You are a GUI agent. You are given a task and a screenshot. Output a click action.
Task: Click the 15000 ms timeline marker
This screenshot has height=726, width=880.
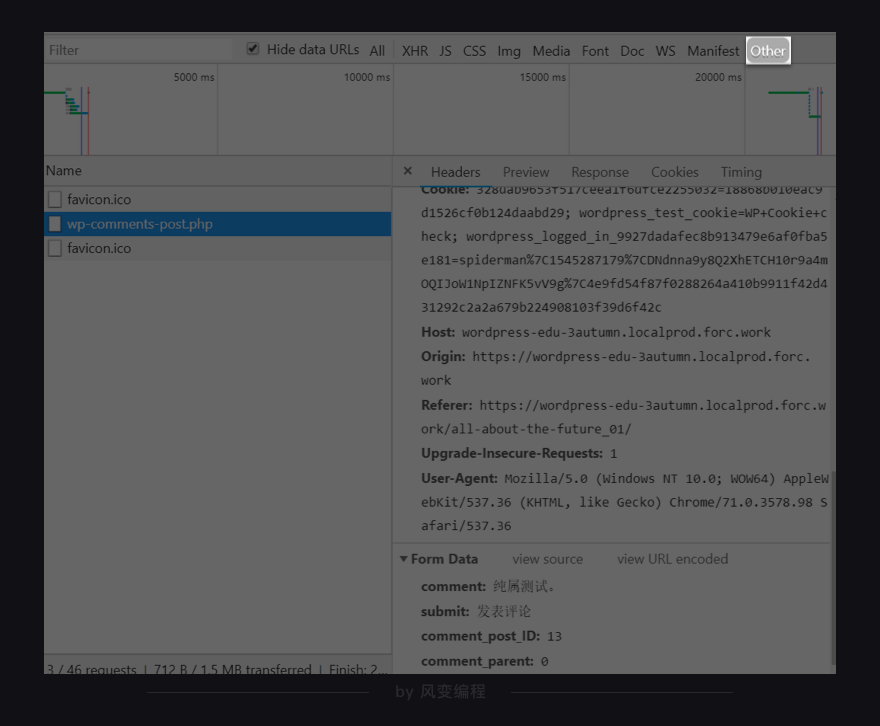point(542,77)
